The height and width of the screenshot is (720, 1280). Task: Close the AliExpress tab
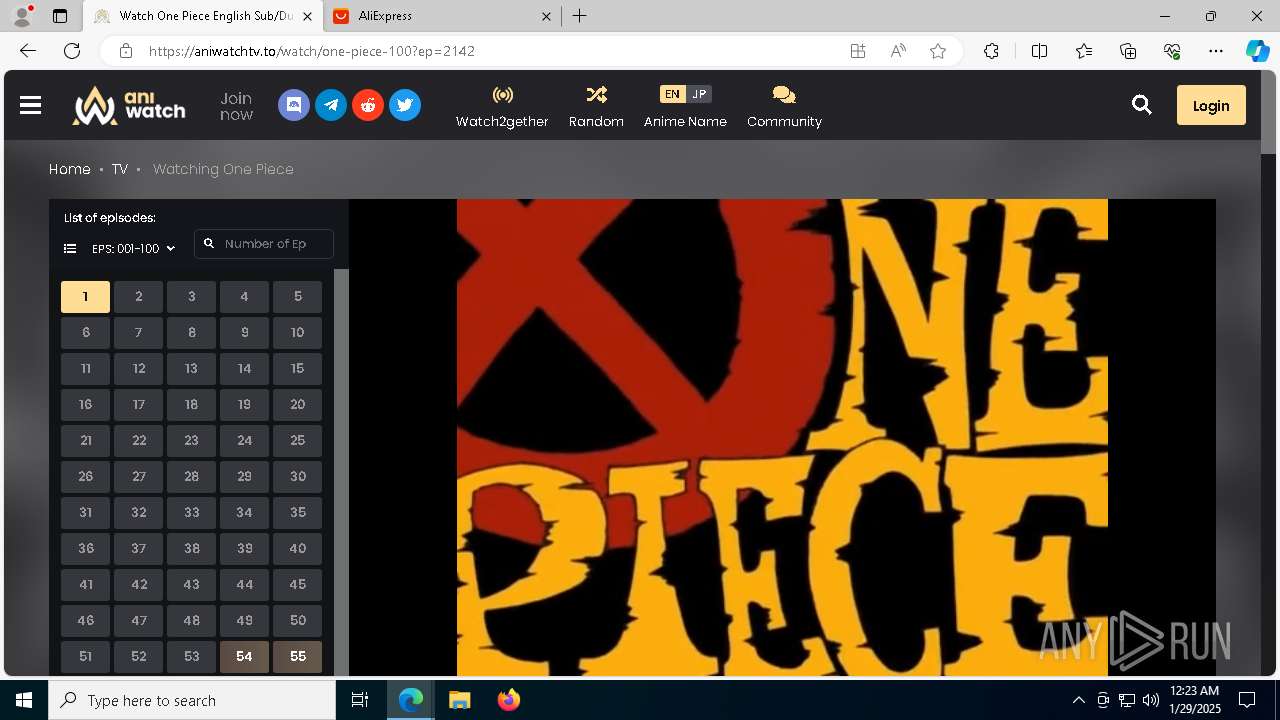[x=546, y=16]
